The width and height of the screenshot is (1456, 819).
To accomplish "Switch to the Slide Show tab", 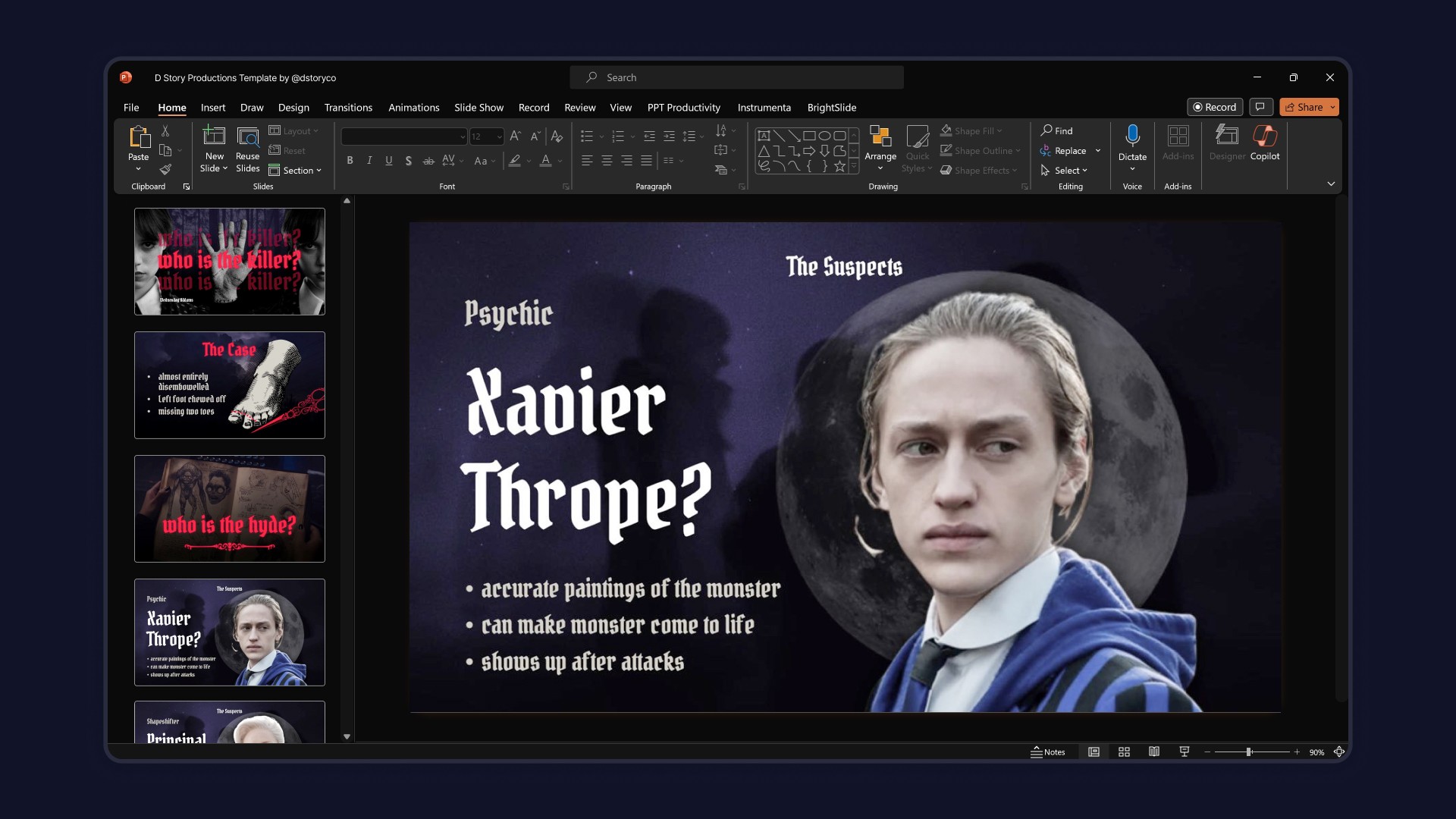I will 479,108.
